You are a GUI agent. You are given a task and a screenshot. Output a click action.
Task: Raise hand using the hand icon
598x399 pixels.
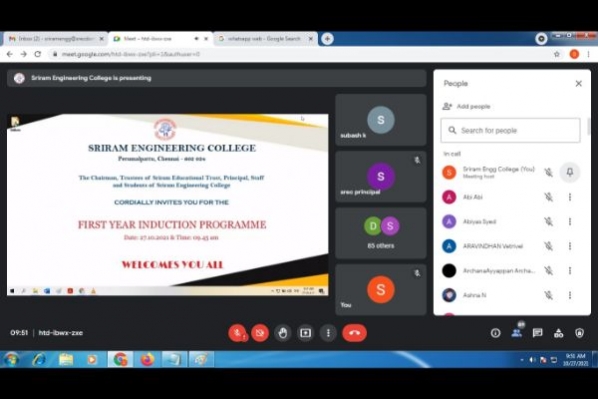283,333
